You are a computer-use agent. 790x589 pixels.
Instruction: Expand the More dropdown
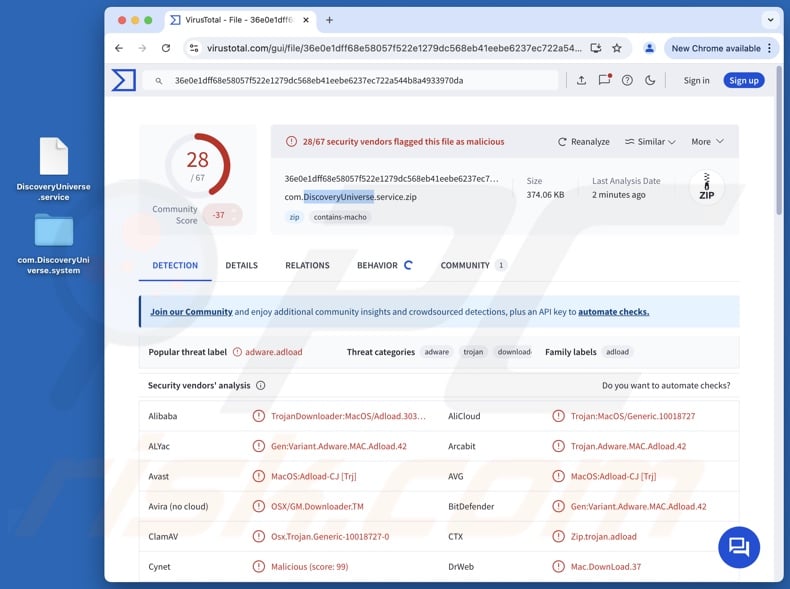pos(707,142)
